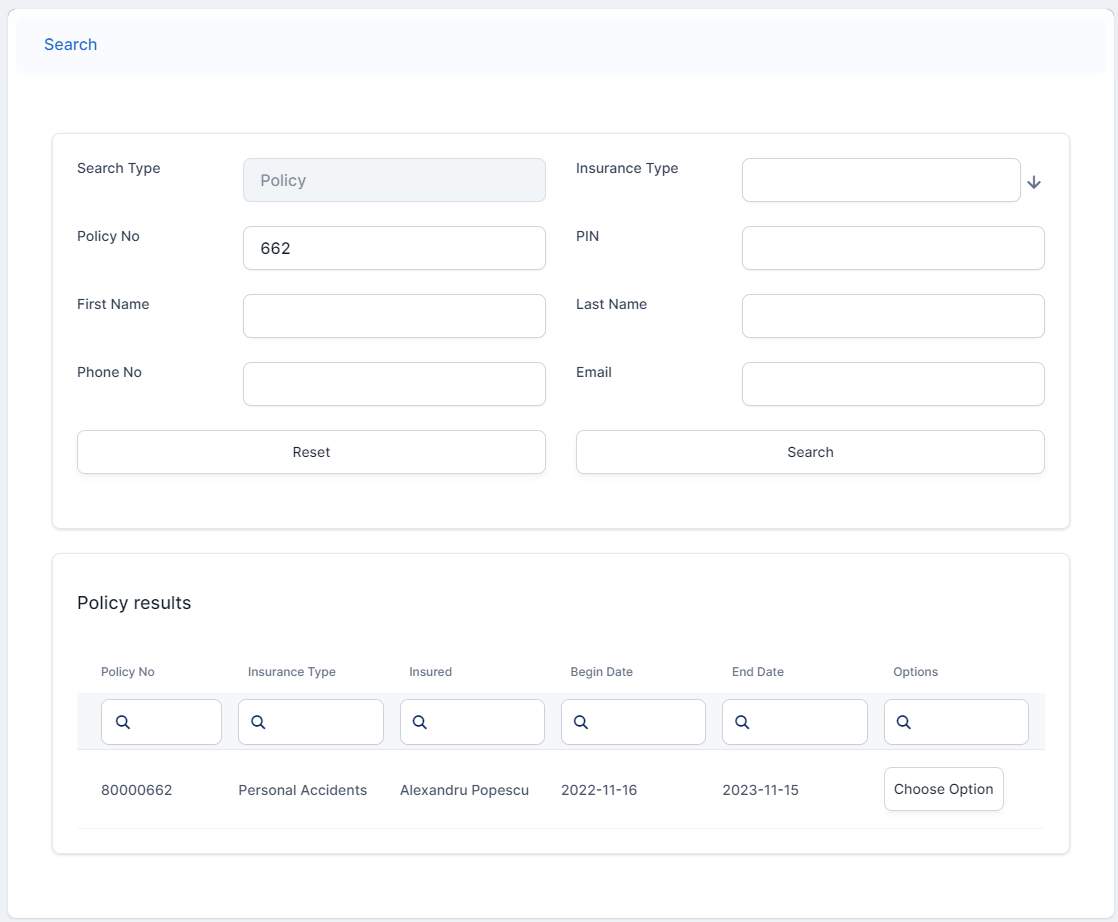Click the Email input field
Viewport: 1118px width, 922px height.
(x=892, y=384)
